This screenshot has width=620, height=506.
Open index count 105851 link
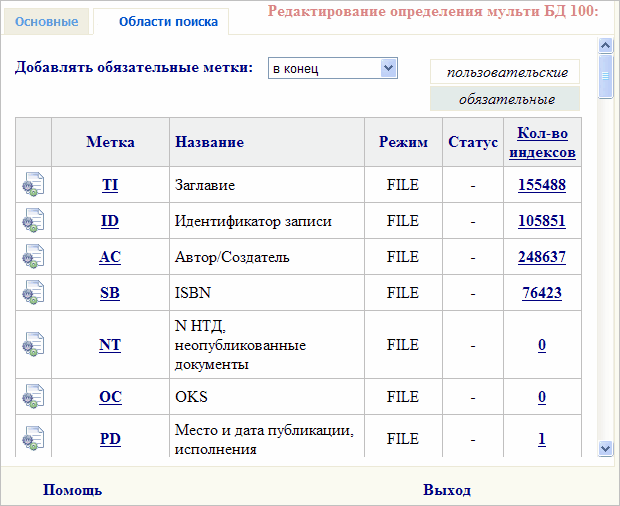542,221
